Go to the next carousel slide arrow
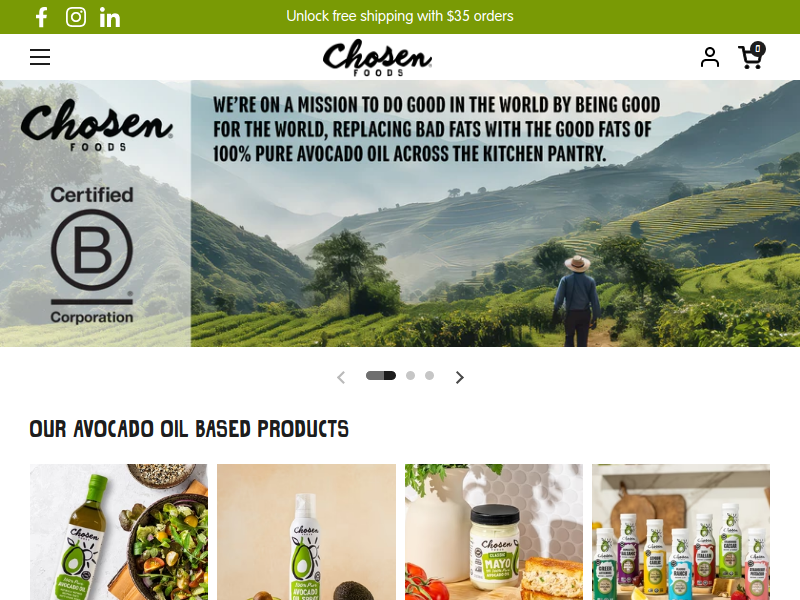800x600 pixels. [460, 377]
